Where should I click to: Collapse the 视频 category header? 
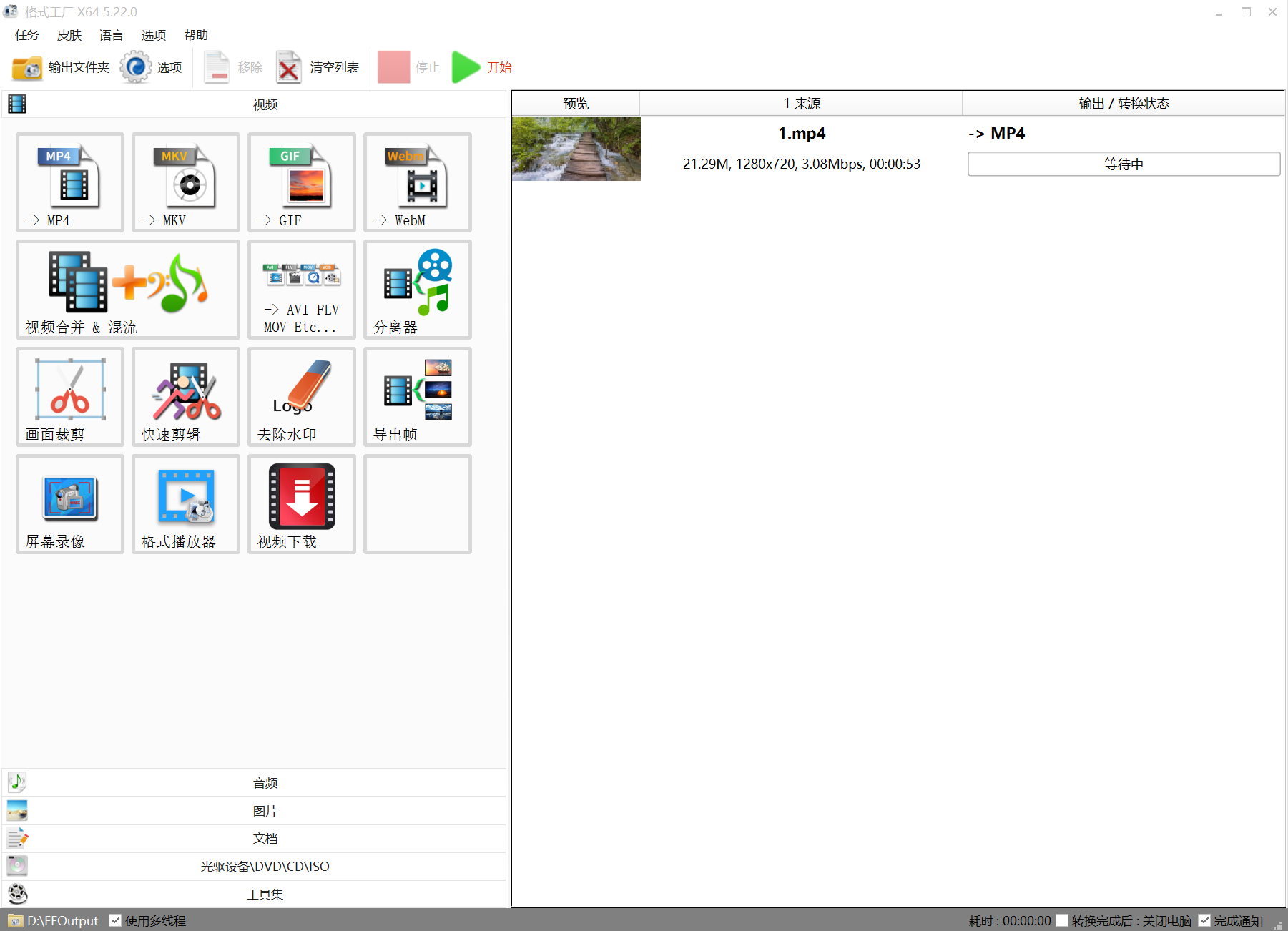(254, 104)
